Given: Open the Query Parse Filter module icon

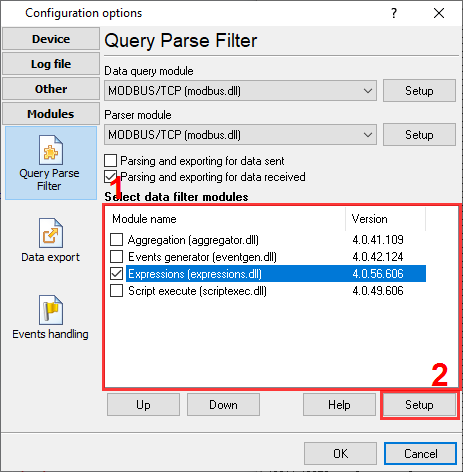Looking at the screenshot, I should (x=51, y=150).
